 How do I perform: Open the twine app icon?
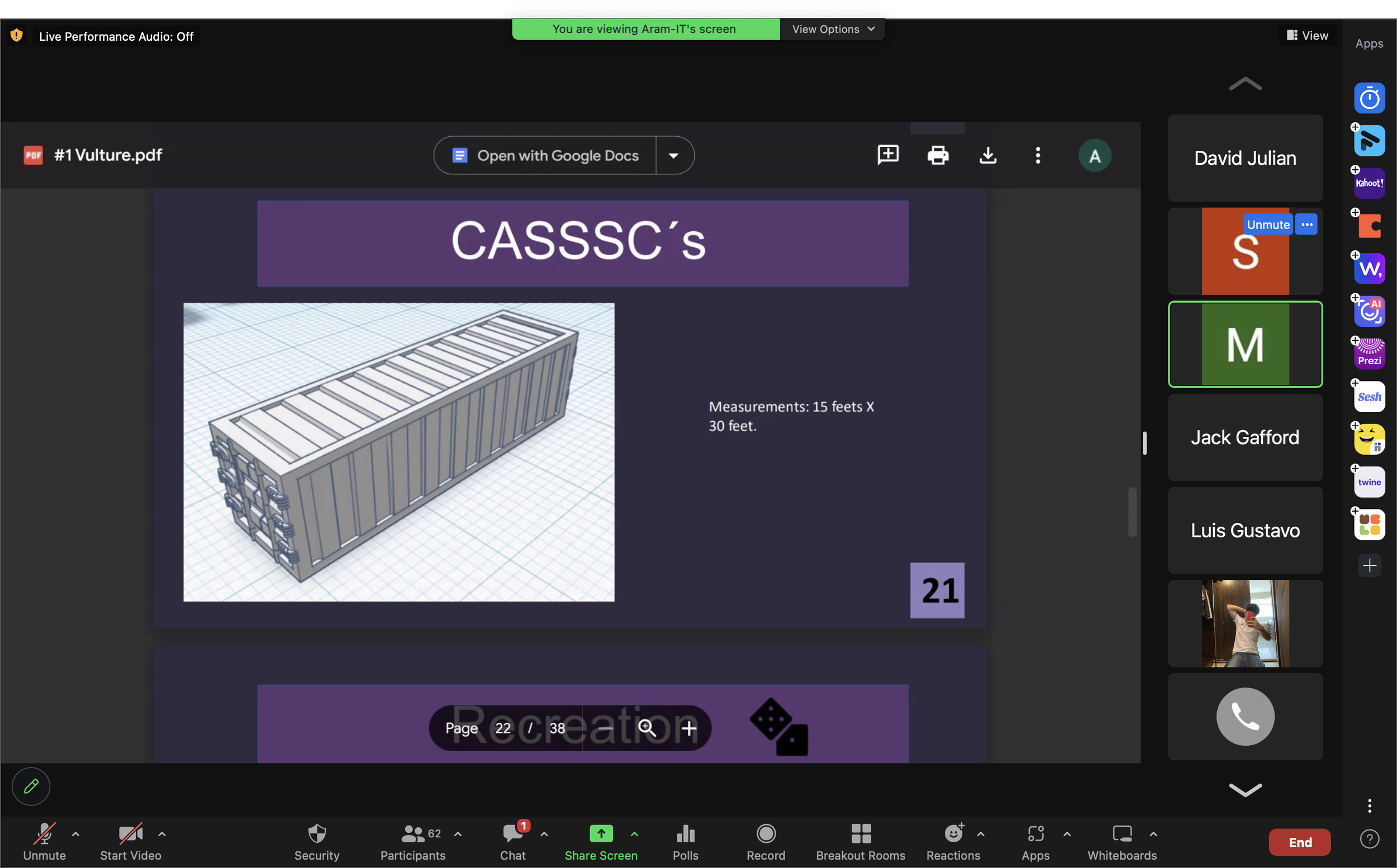pyautogui.click(x=1369, y=481)
